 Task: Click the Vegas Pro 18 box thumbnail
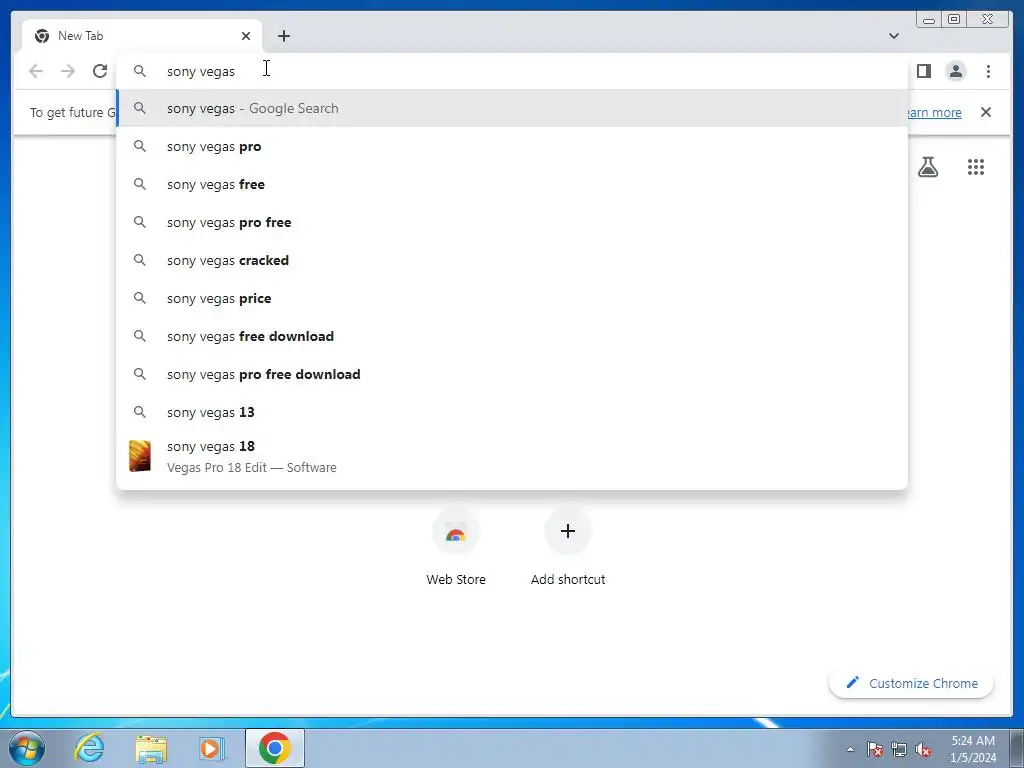pyautogui.click(x=140, y=456)
